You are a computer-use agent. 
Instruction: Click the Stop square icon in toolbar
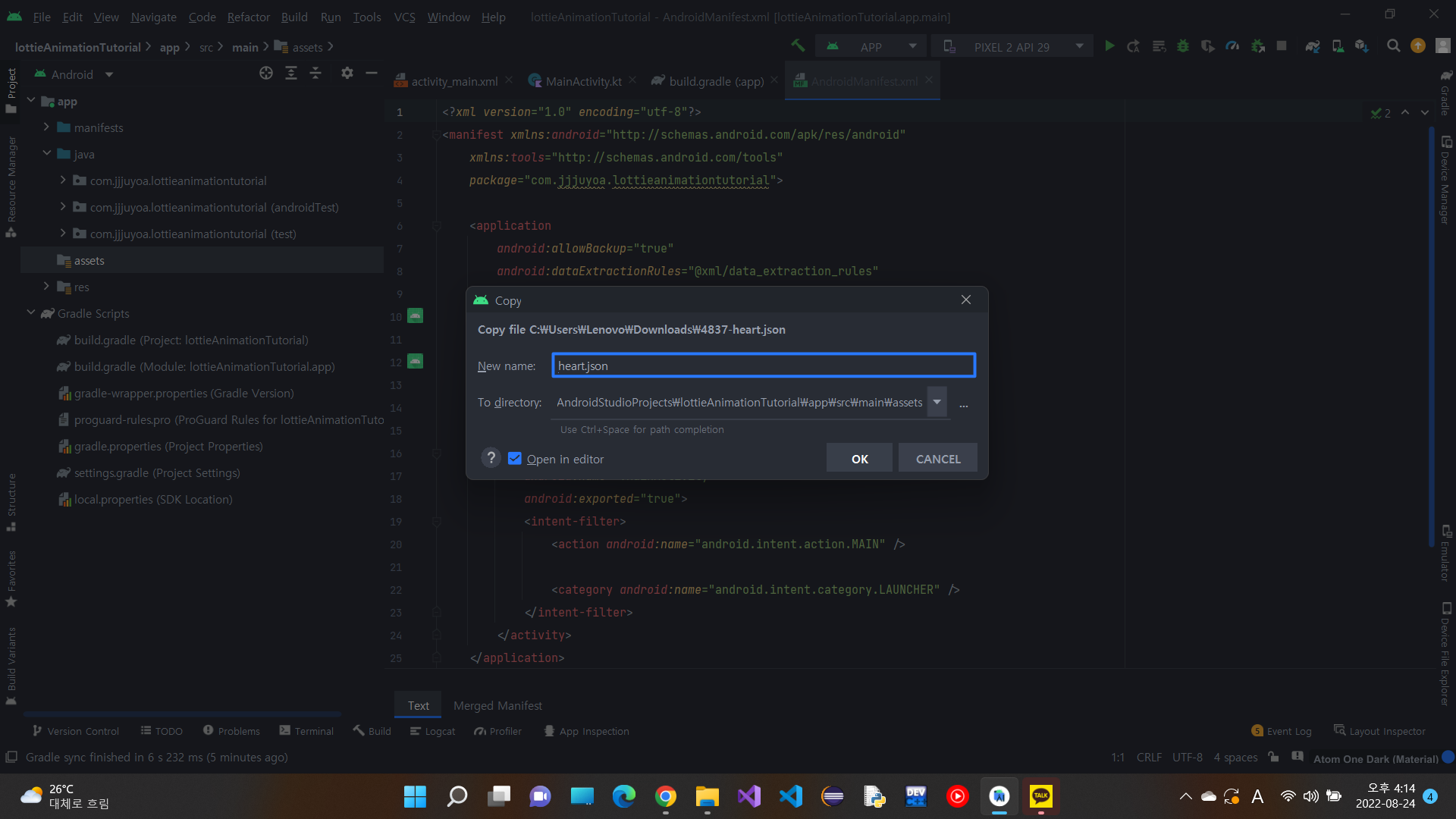1282,46
